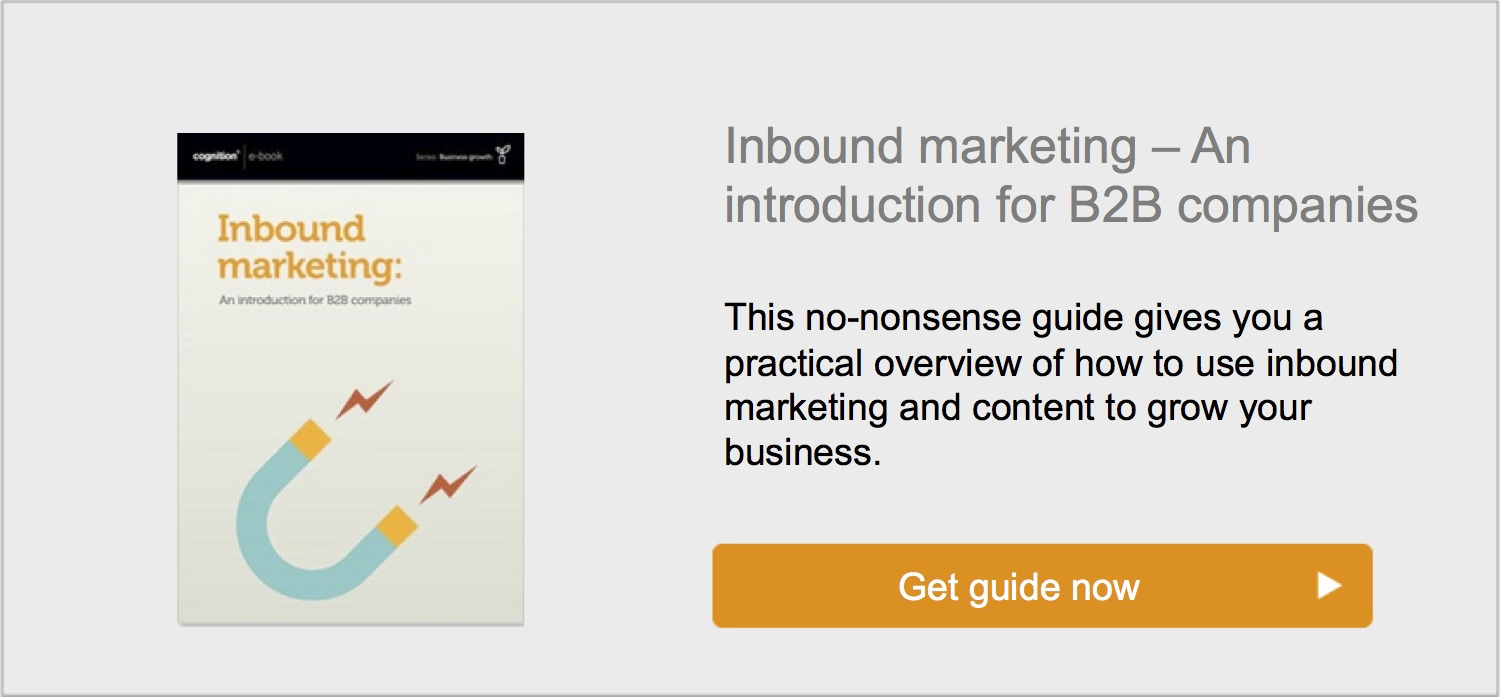
Task: Click the magnet's lower yellow tip
Action: click(397, 526)
